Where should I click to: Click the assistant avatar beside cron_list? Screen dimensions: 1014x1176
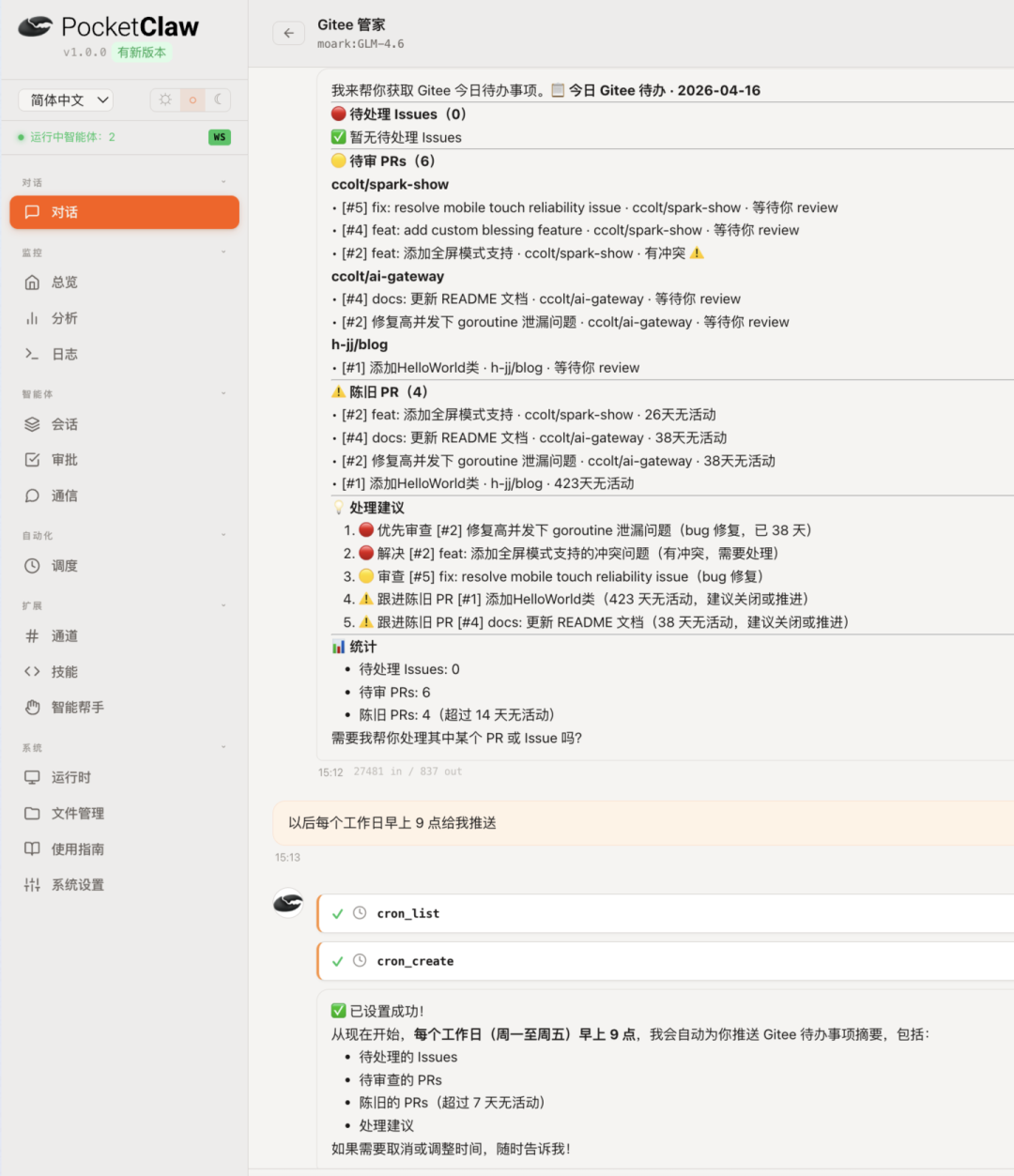coord(288,903)
